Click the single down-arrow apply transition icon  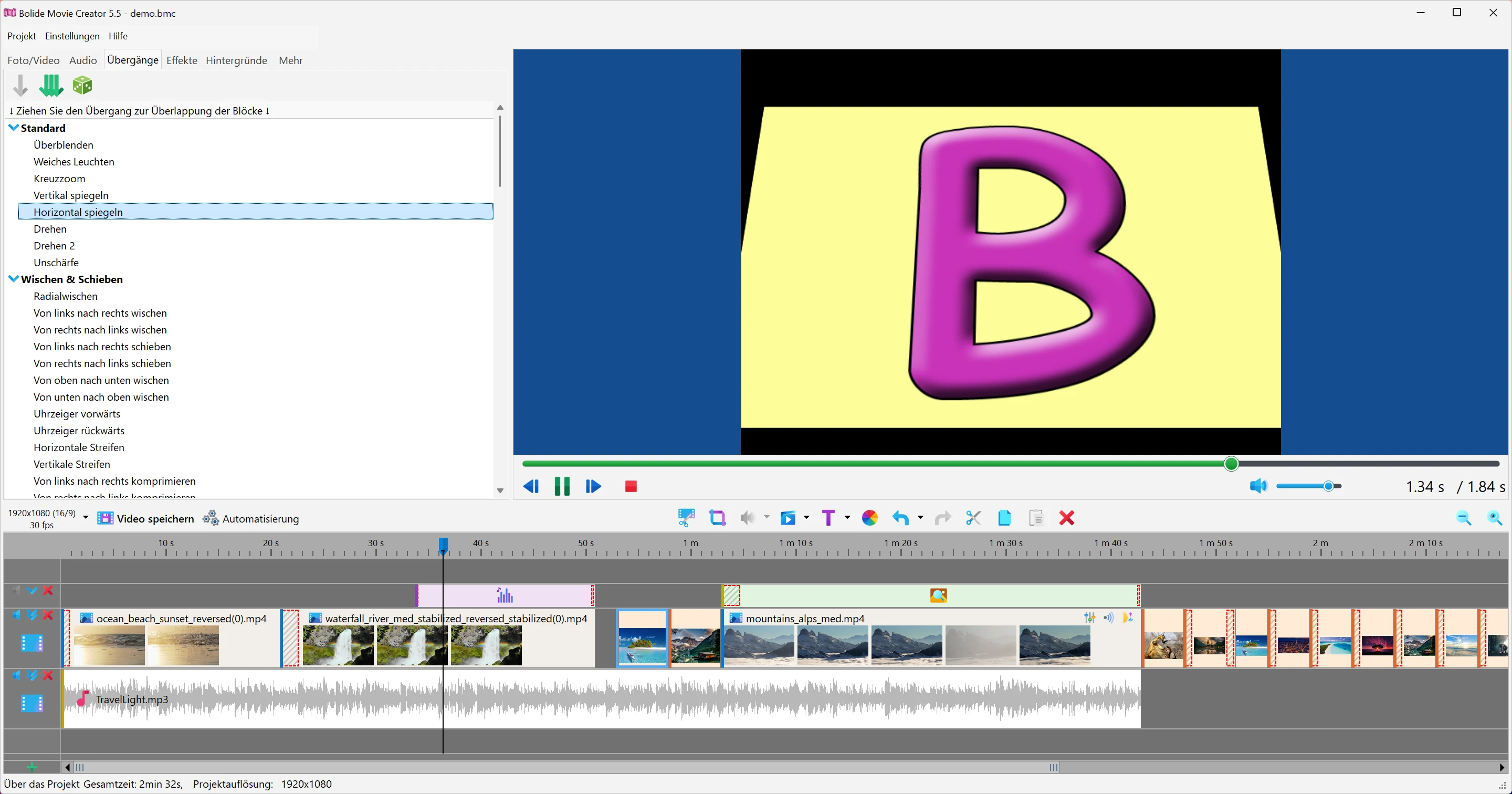click(x=20, y=86)
